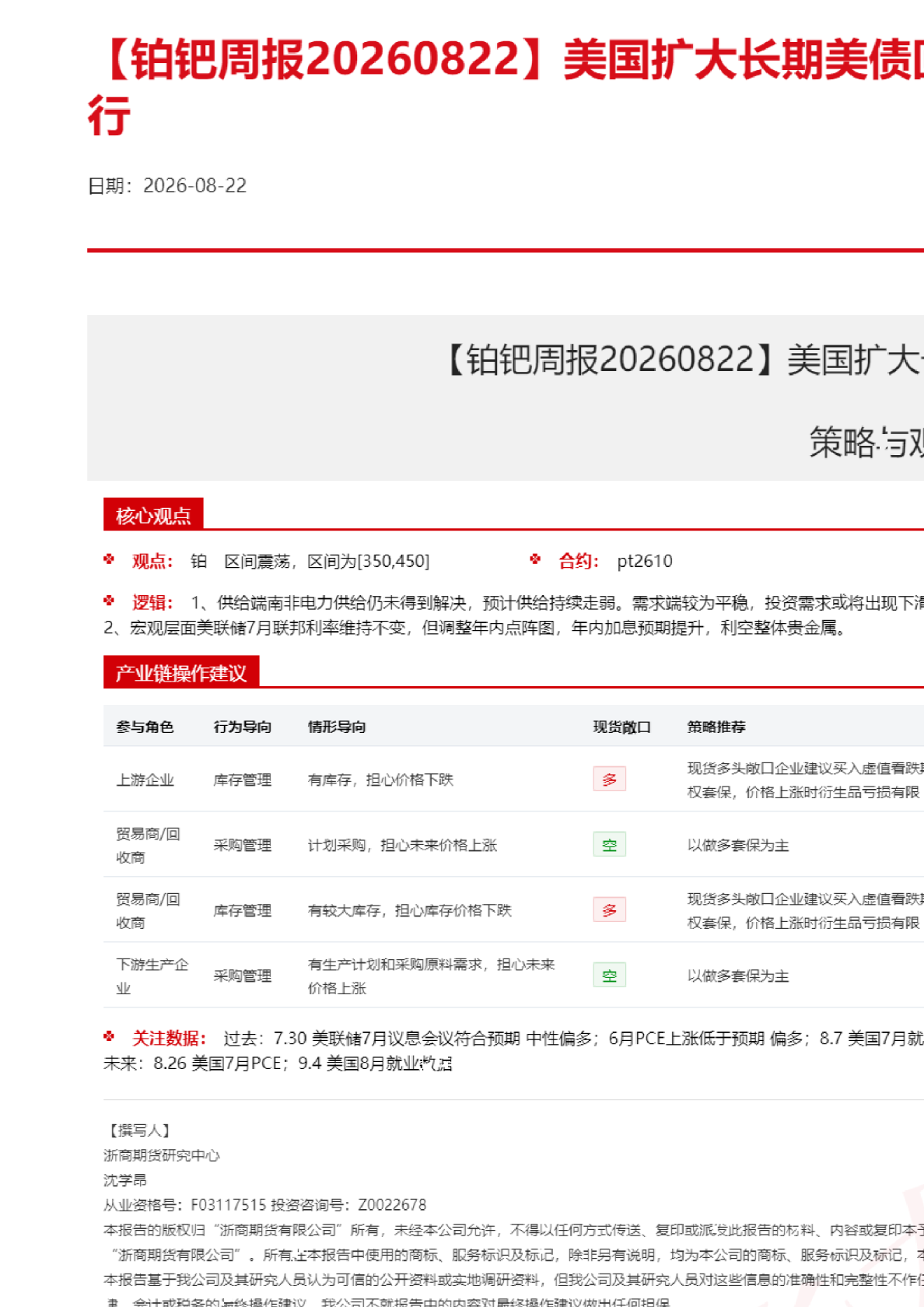This screenshot has width=924, height=1307.
Task: Click the red diamond bullet beside 逻辑
Action: 109,601
